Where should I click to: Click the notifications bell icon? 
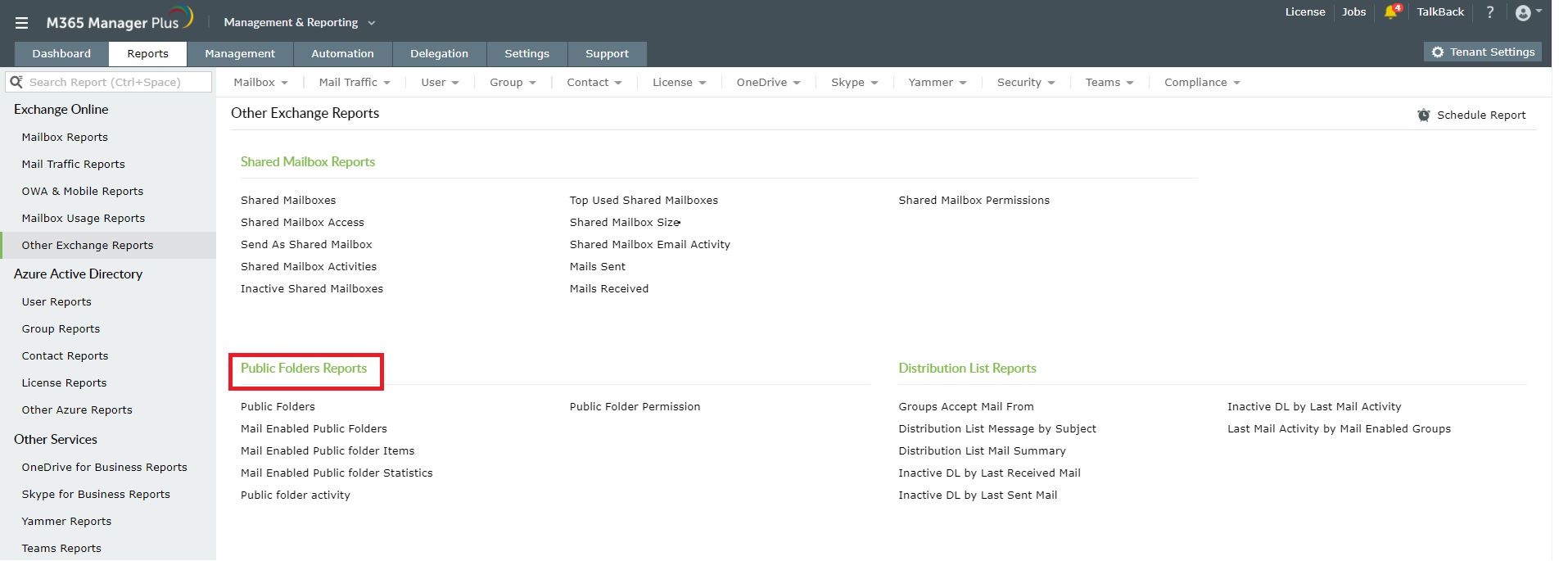(x=1391, y=12)
